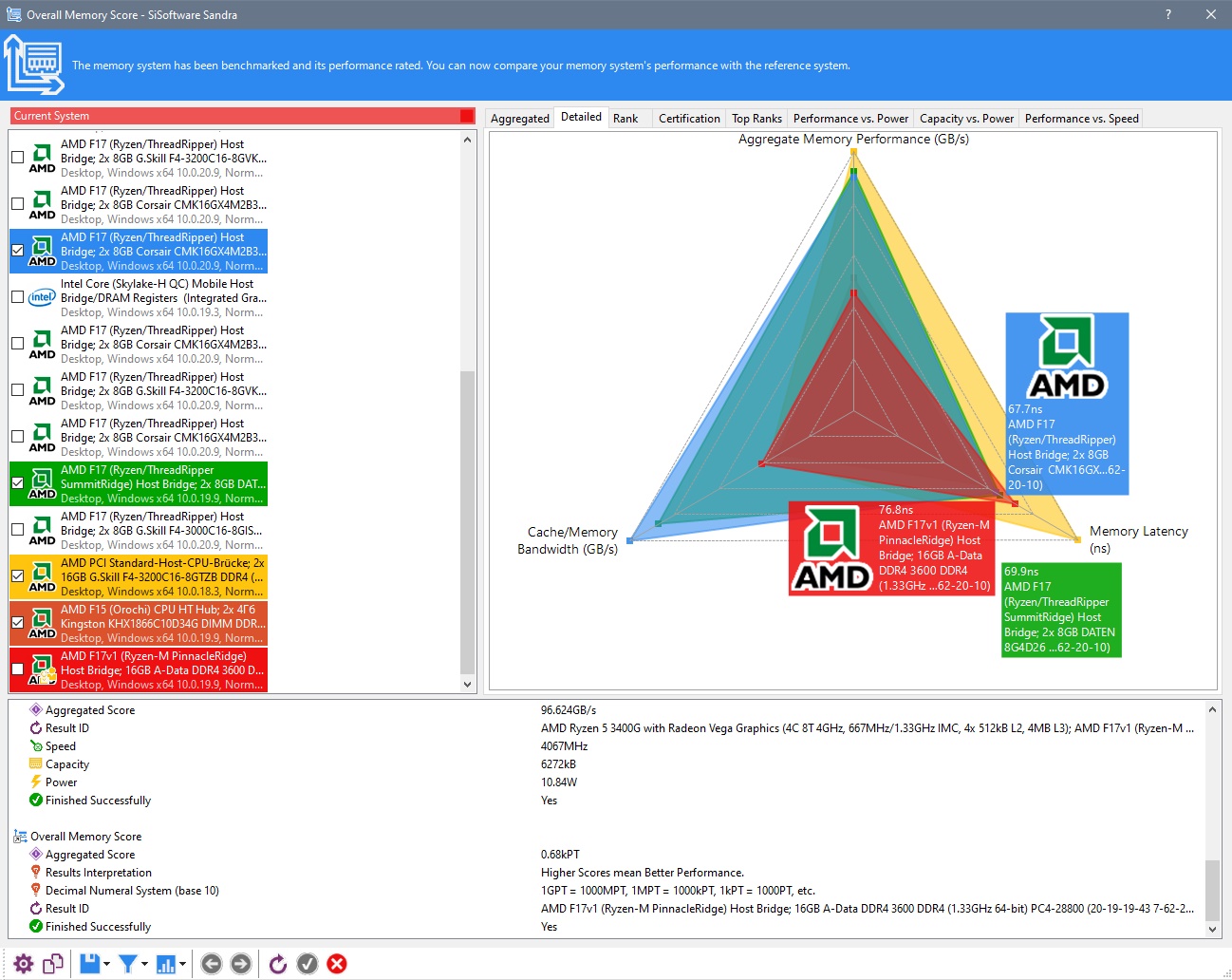Switch to the Top Ranks tab
The height and width of the screenshot is (980, 1232).
[756, 119]
